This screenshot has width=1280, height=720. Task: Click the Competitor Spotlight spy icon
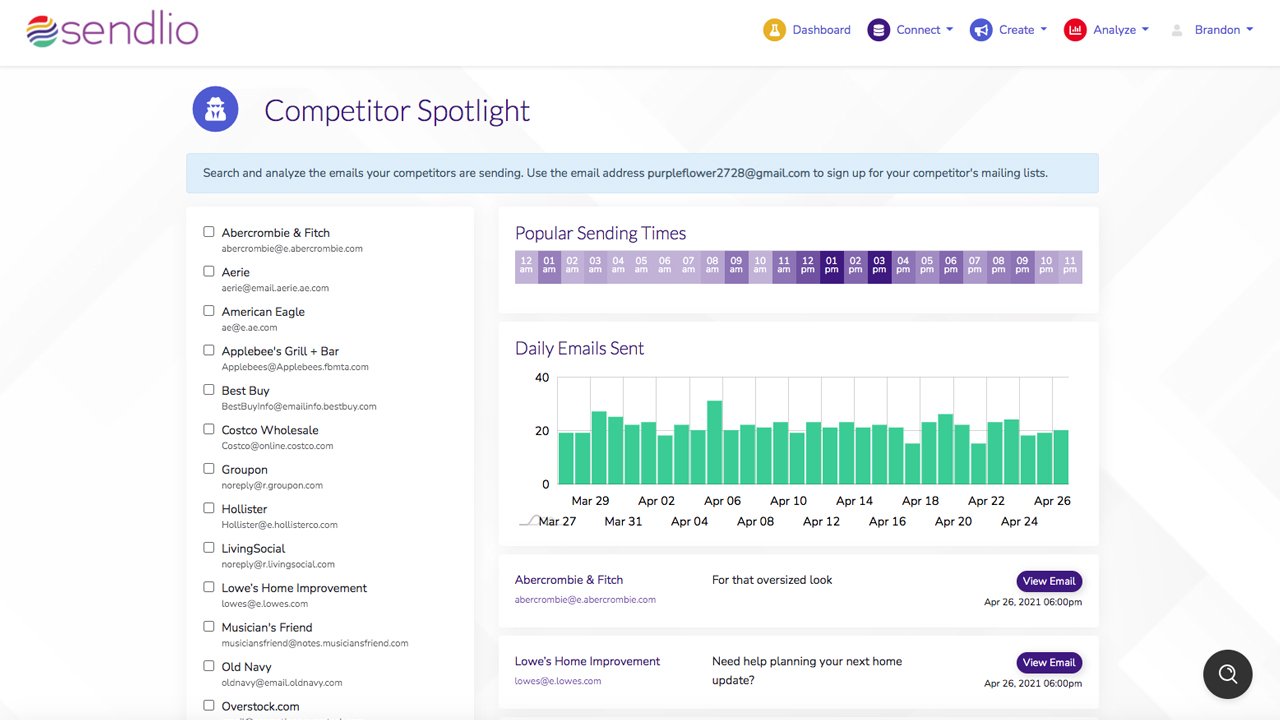pyautogui.click(x=215, y=110)
